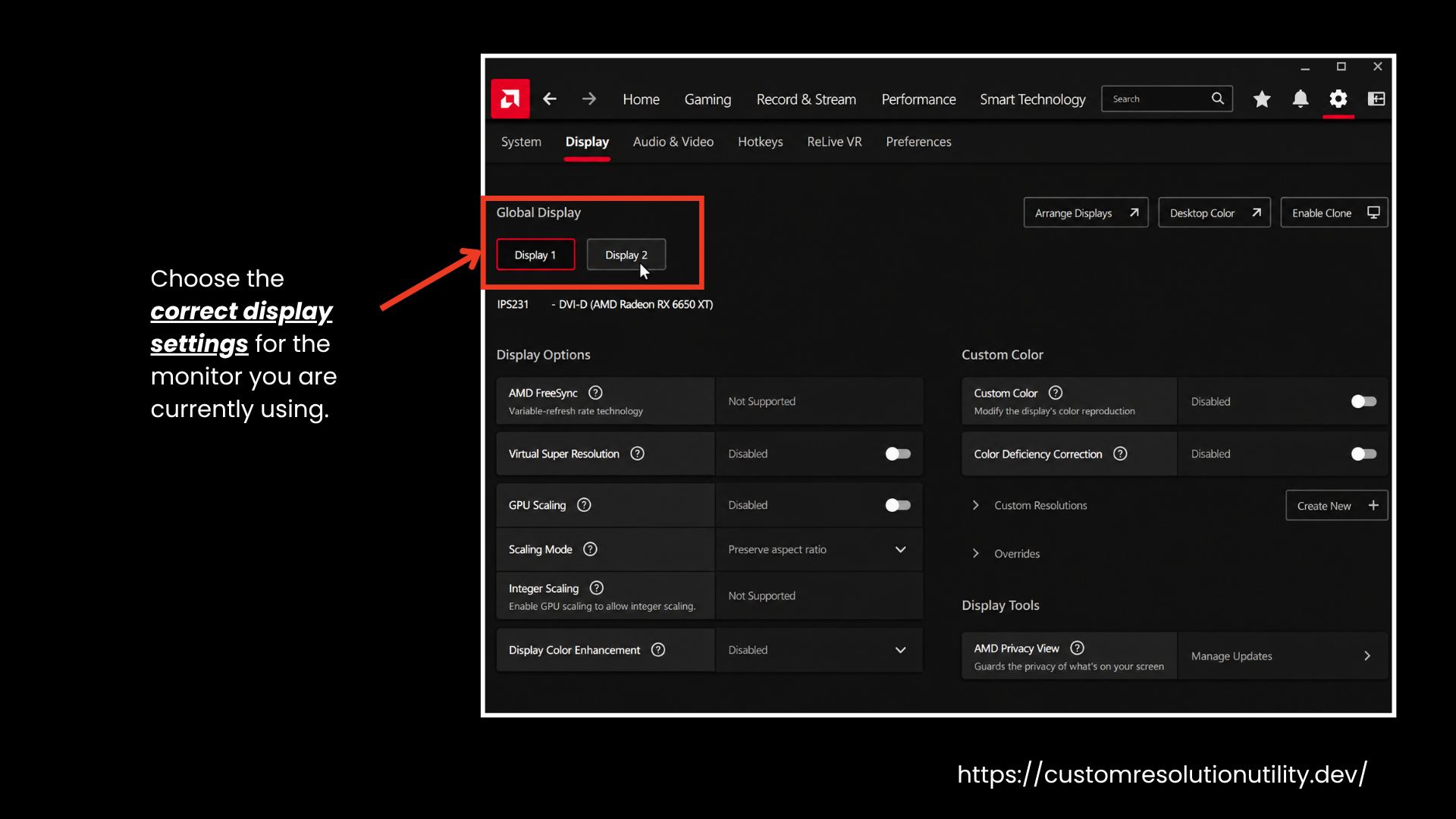Screen dimensions: 1456x819
Task: Open settings gear icon
Action: [x=1338, y=99]
